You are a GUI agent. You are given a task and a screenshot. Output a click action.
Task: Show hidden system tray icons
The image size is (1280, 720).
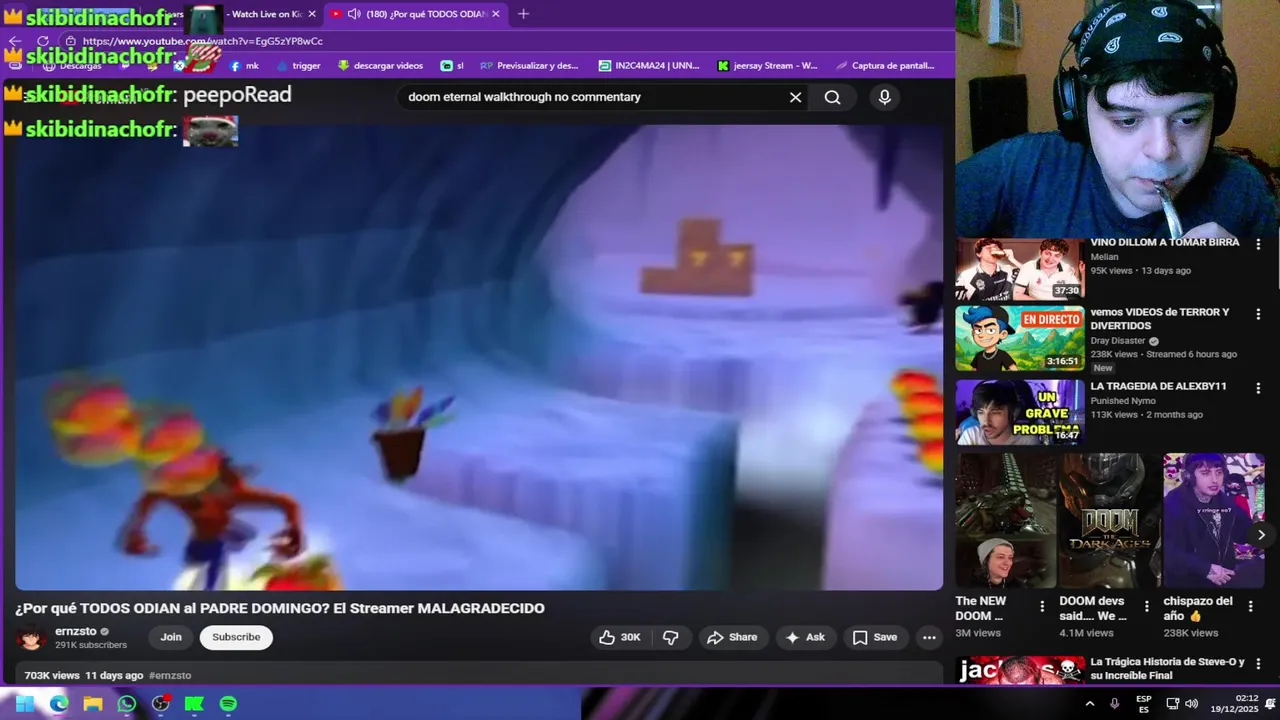point(1090,704)
